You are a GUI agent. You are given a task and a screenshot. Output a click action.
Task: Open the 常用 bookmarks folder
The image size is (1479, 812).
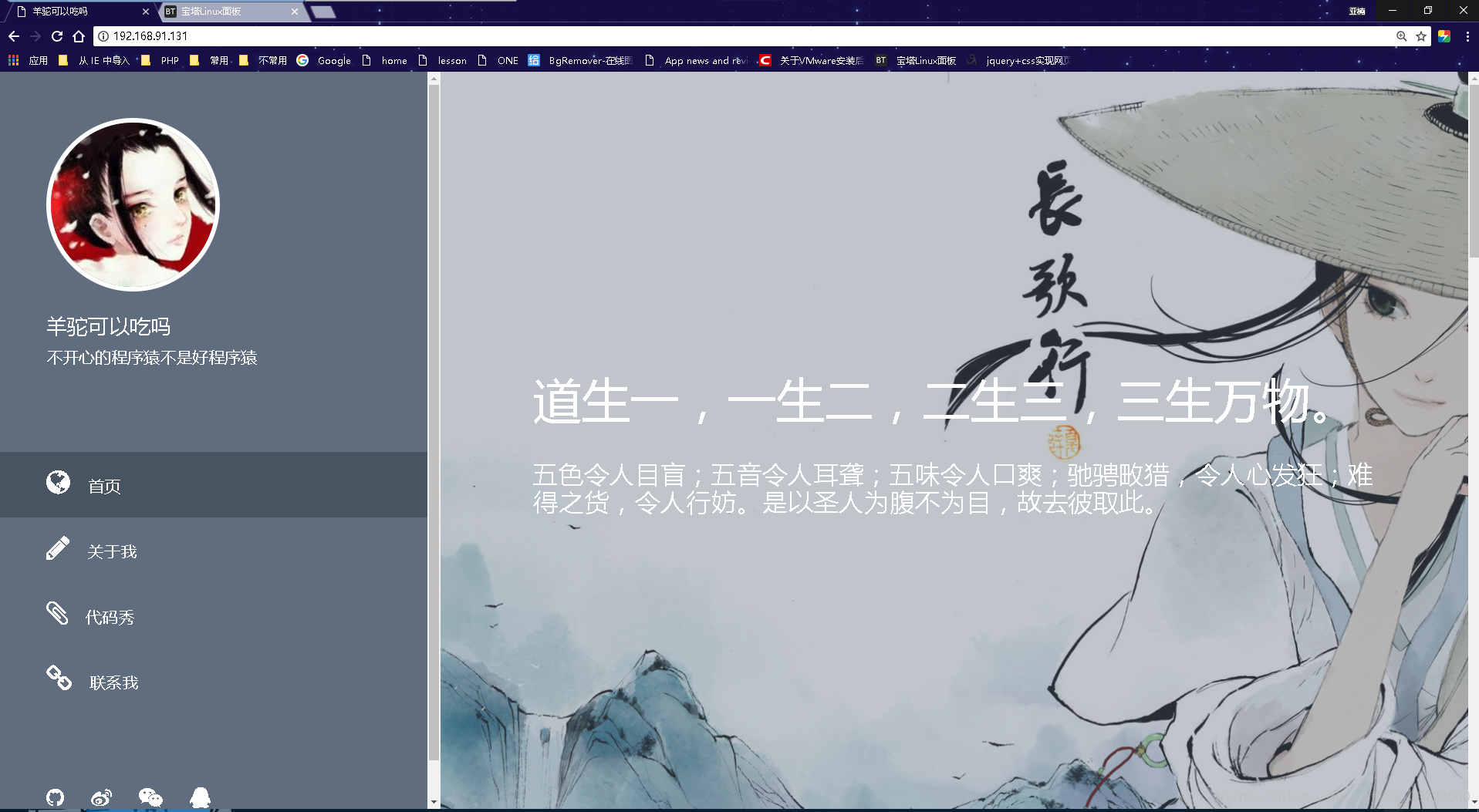tap(209, 60)
